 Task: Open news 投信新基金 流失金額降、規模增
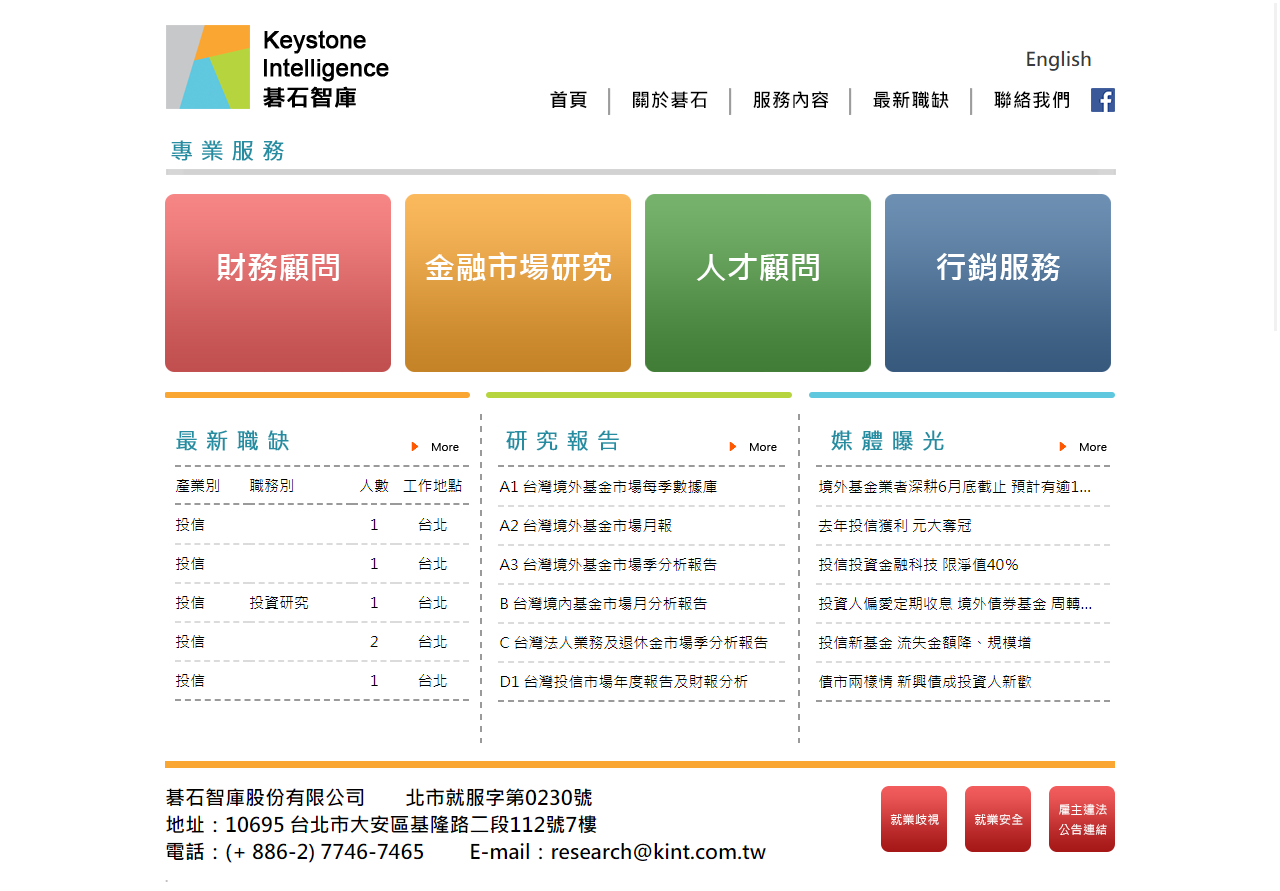[x=925, y=643]
